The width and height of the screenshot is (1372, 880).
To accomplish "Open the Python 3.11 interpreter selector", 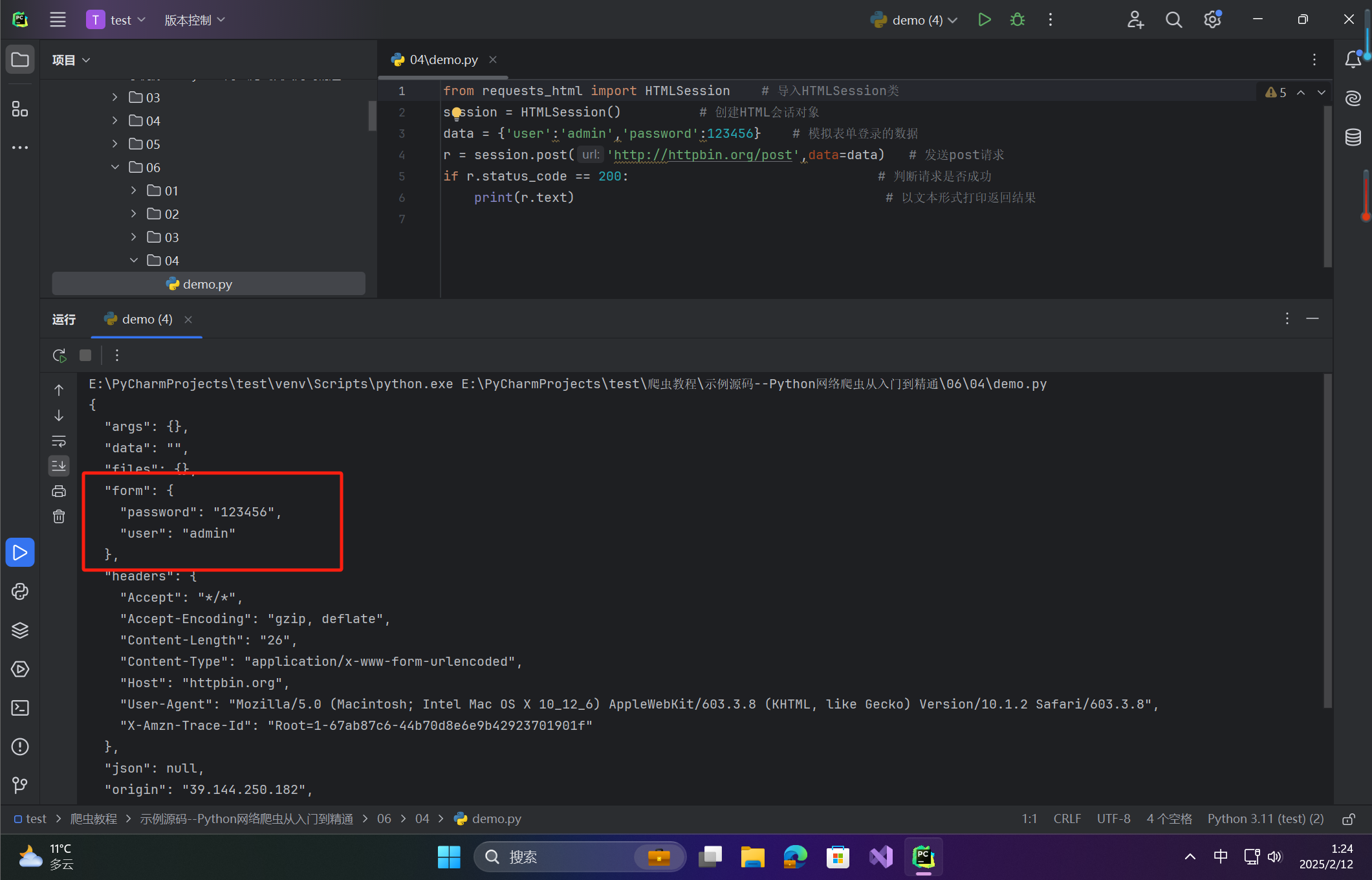I will (x=1265, y=819).
